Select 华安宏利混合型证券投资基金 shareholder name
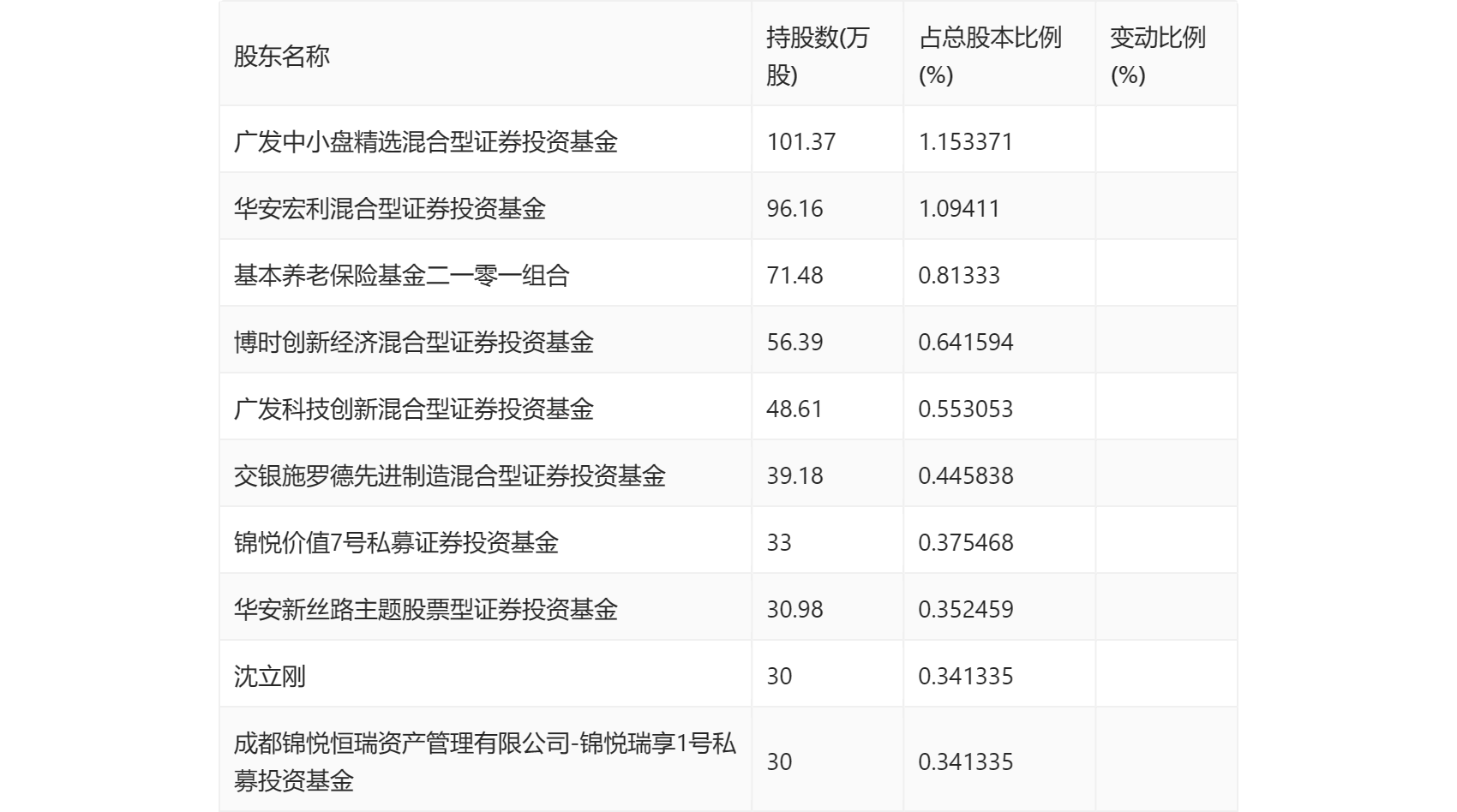Image resolution: width=1457 pixels, height=812 pixels. pyautogui.click(x=390, y=208)
